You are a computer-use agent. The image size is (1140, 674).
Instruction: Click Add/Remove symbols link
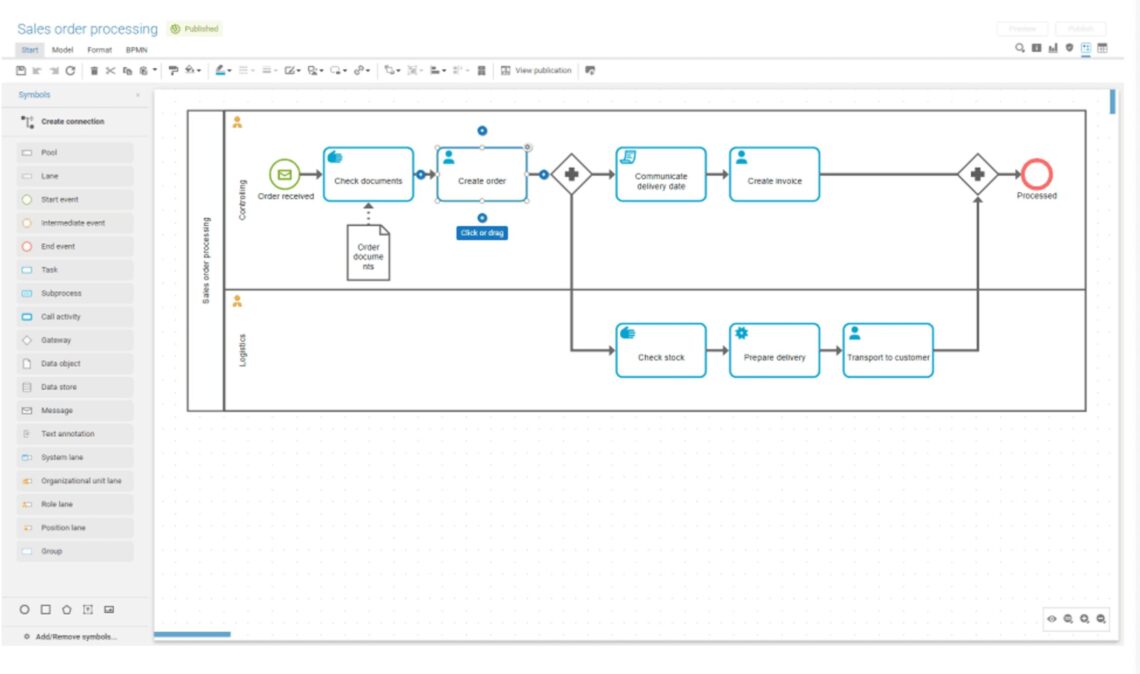coord(75,637)
